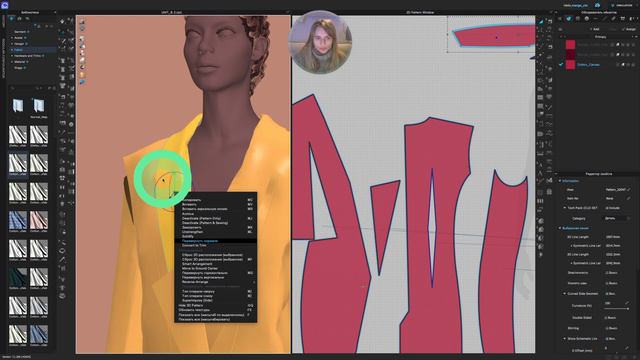Expand the Hanger library category
Viewport: 640px width, 360px height.
[x=12, y=44]
